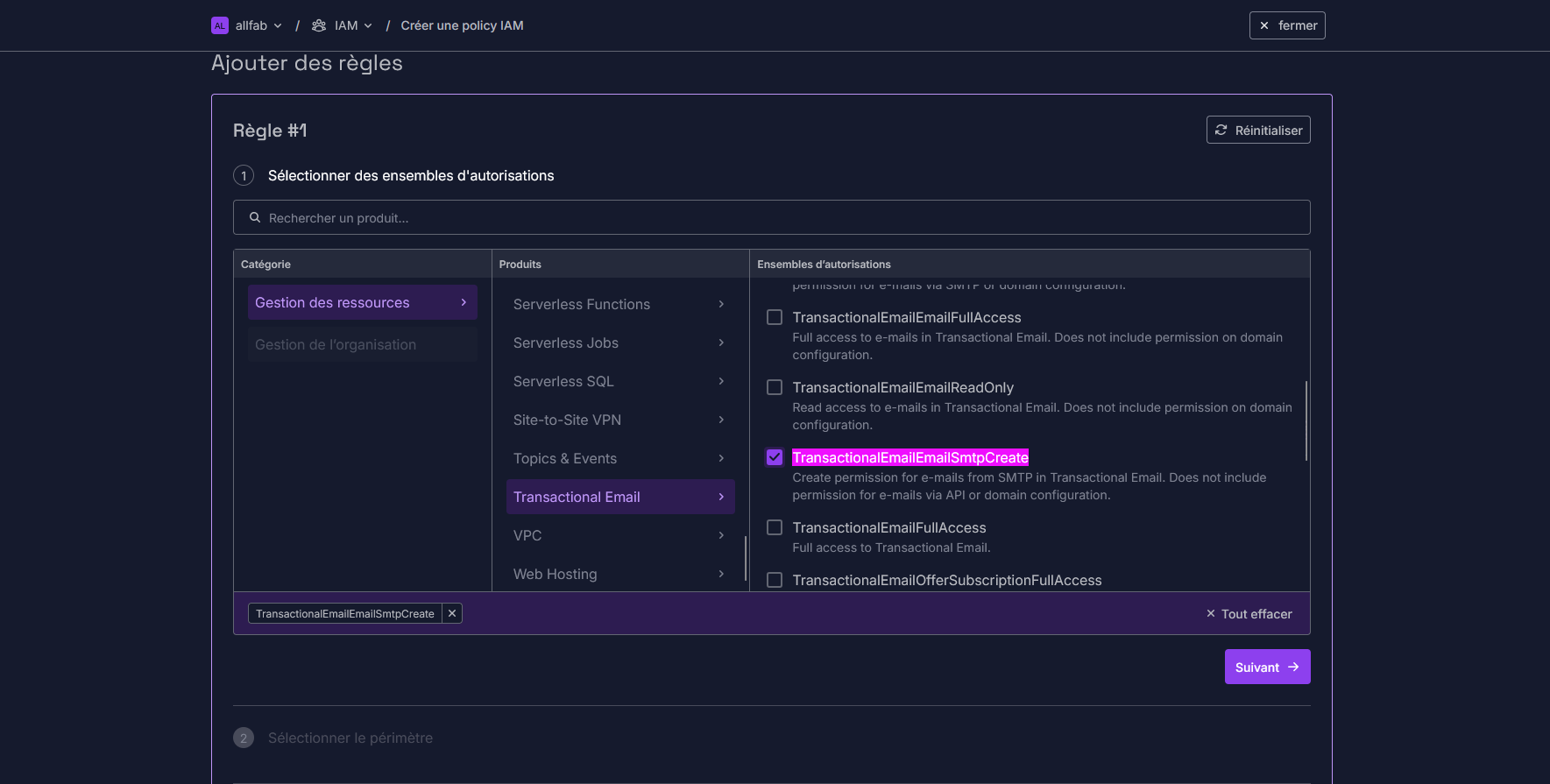Viewport: 1550px width, 784px height.
Task: Click the Topics & Events product
Action: pyautogui.click(x=620, y=458)
